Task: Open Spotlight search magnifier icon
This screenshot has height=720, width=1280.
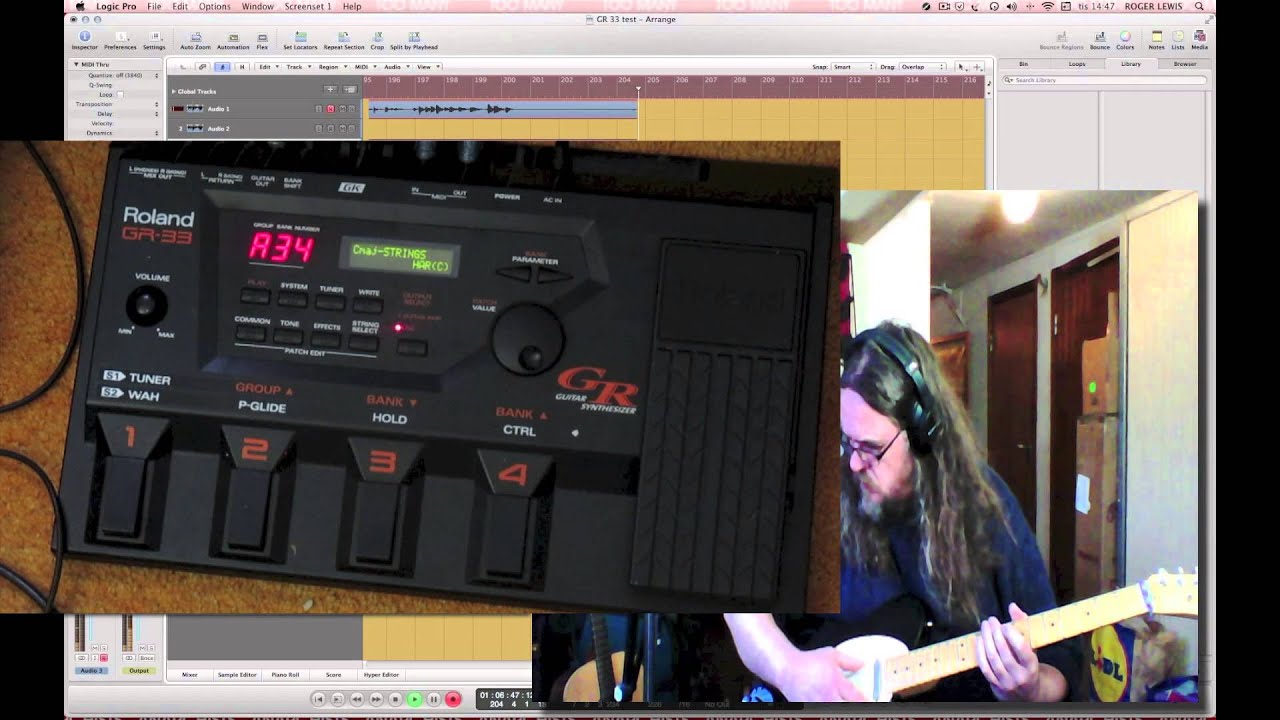Action: tap(1199, 6)
